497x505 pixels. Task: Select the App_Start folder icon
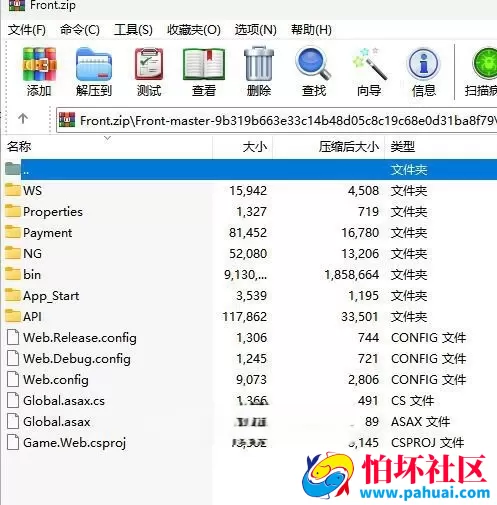13,295
